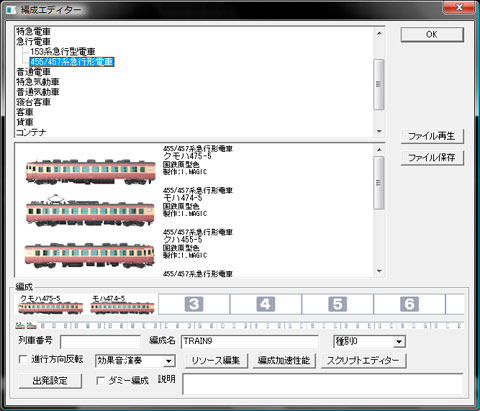The image size is (480, 411).
Task: Select first formation slot クモハ475-5
Action: [50, 304]
